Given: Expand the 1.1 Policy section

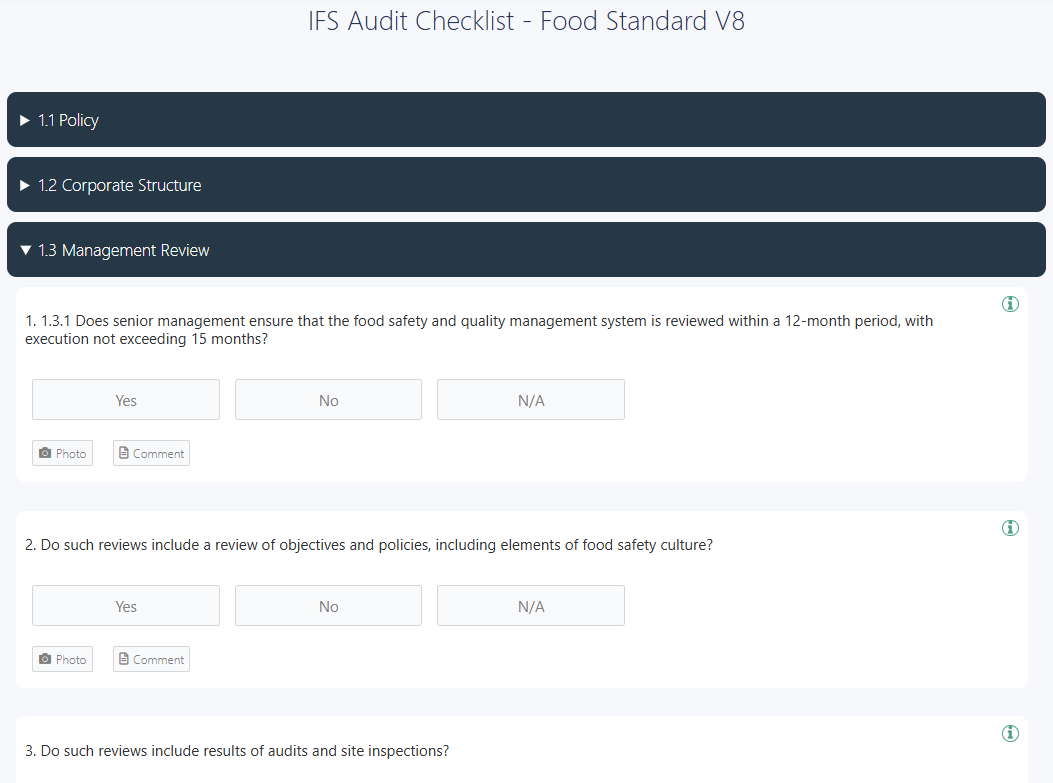Looking at the screenshot, I should (x=526, y=119).
